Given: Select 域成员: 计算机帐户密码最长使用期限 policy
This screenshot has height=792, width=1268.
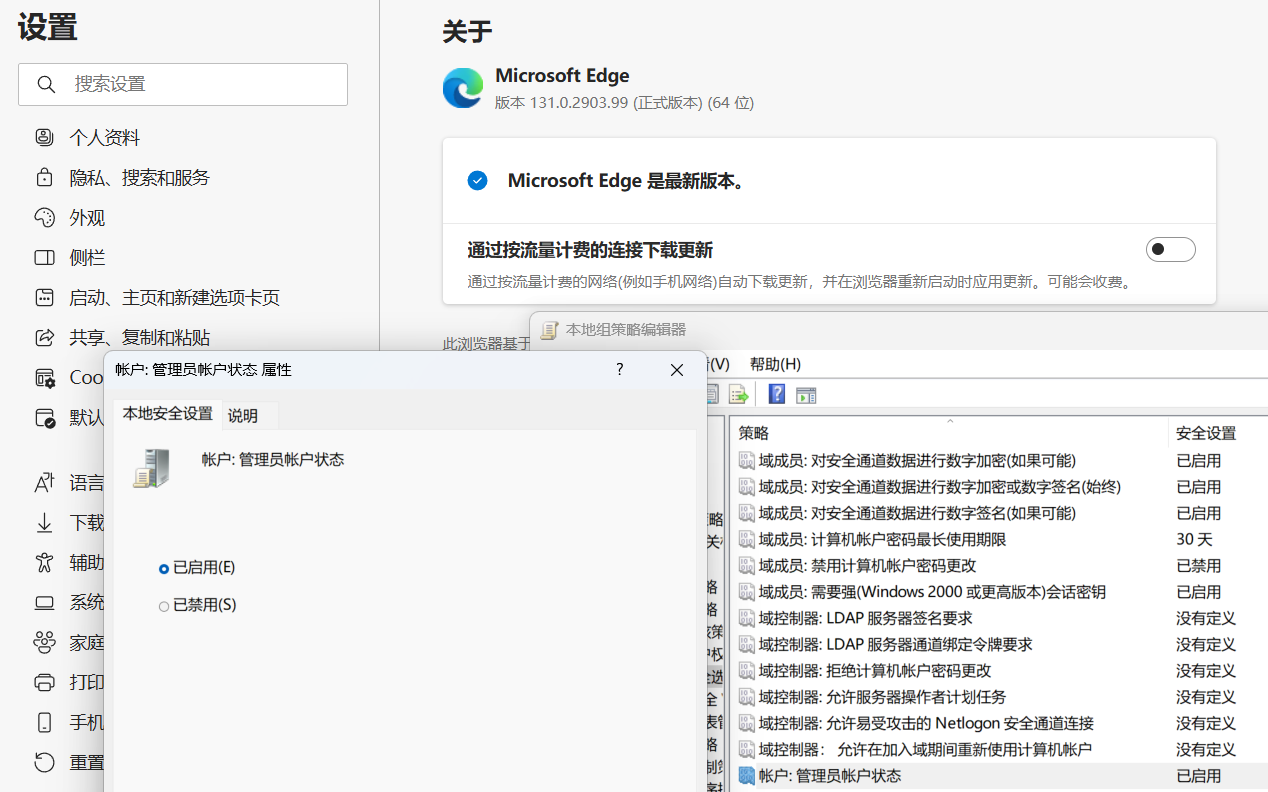Looking at the screenshot, I should point(999,539).
